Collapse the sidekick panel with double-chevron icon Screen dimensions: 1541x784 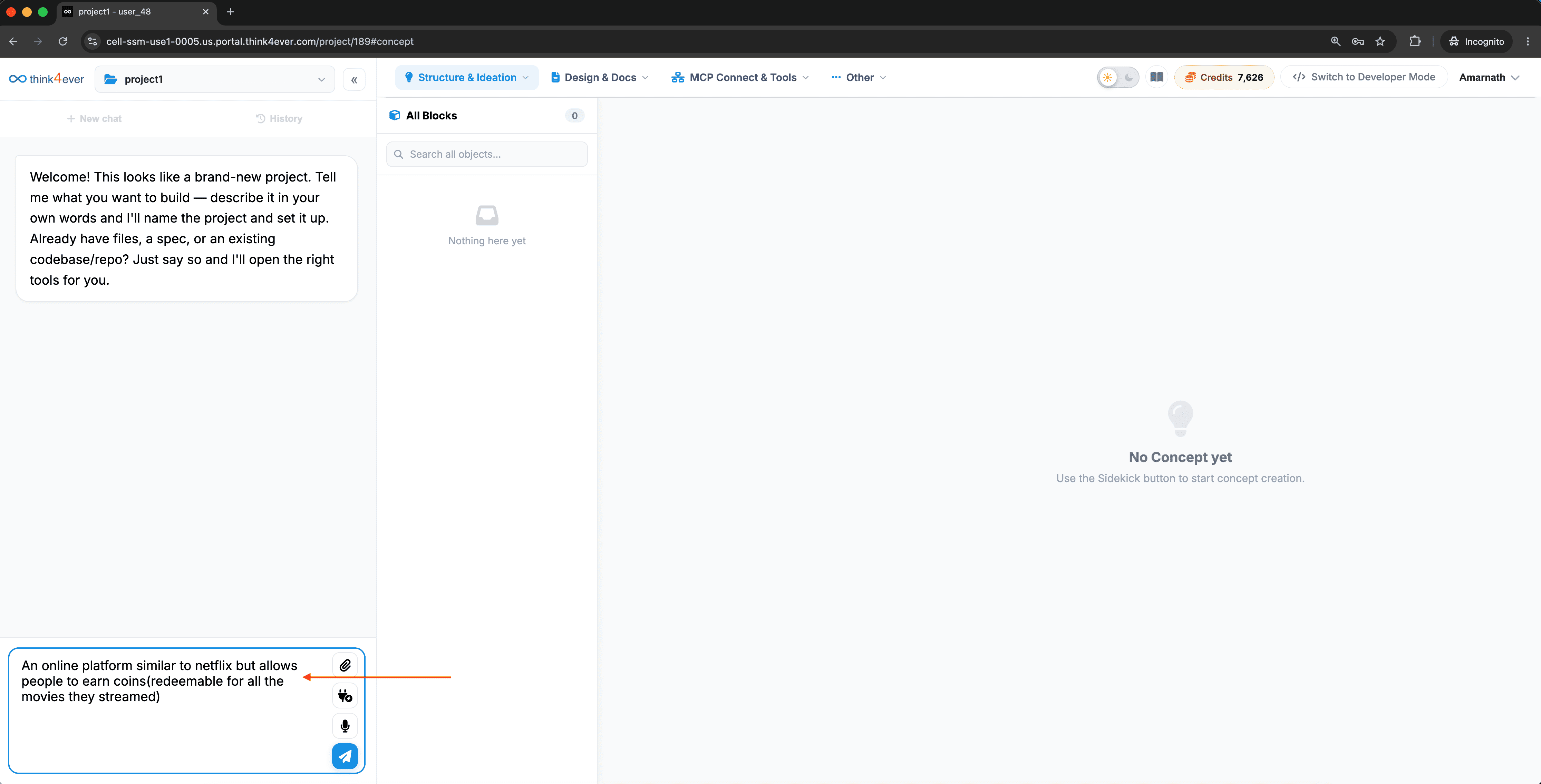[354, 79]
